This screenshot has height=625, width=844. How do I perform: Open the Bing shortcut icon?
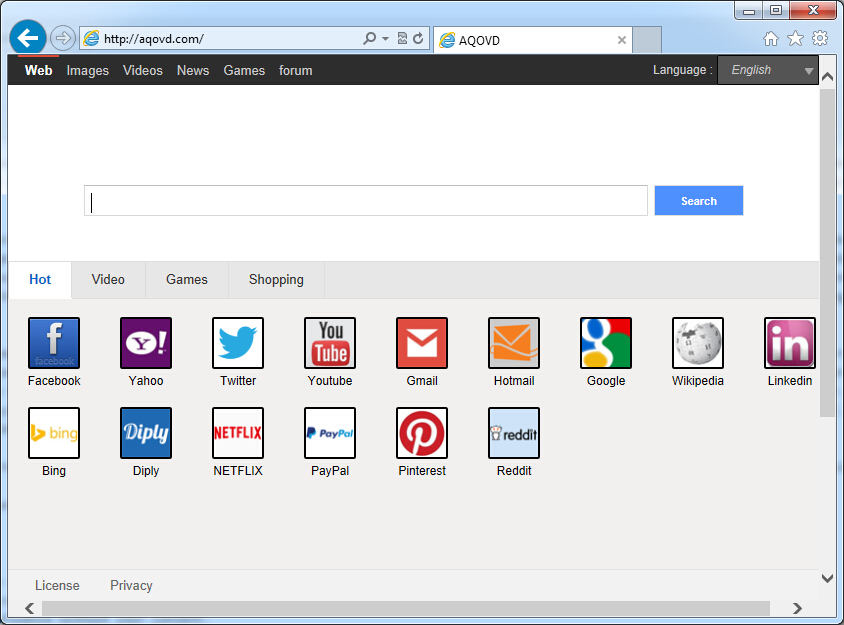[x=54, y=433]
